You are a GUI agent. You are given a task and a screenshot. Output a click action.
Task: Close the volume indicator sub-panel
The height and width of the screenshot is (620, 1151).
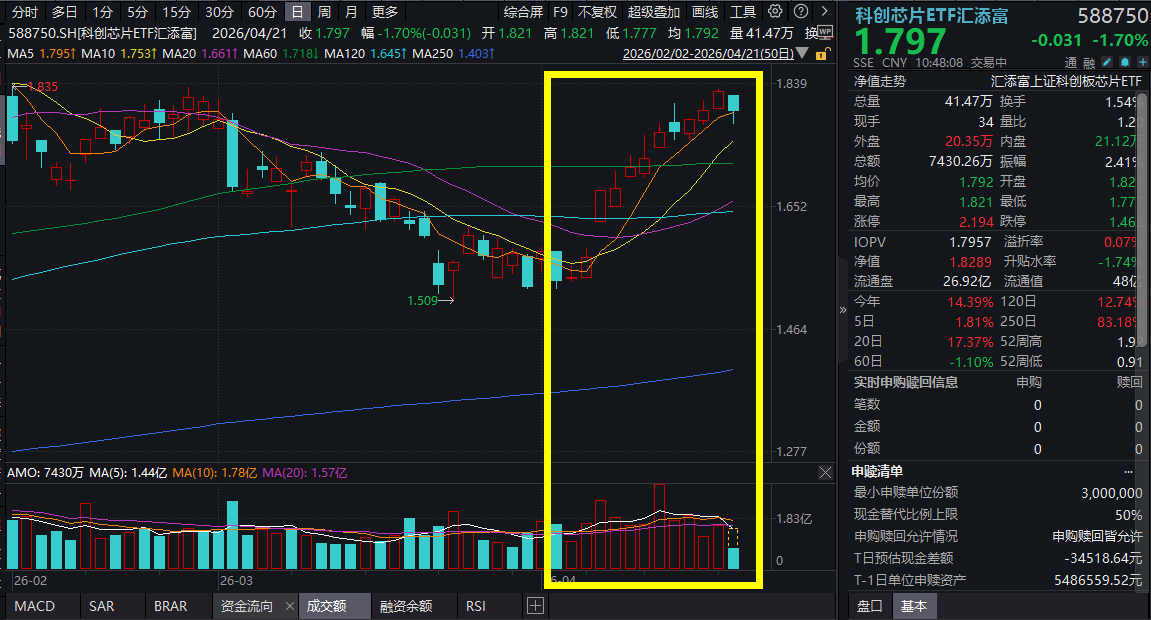[825, 472]
